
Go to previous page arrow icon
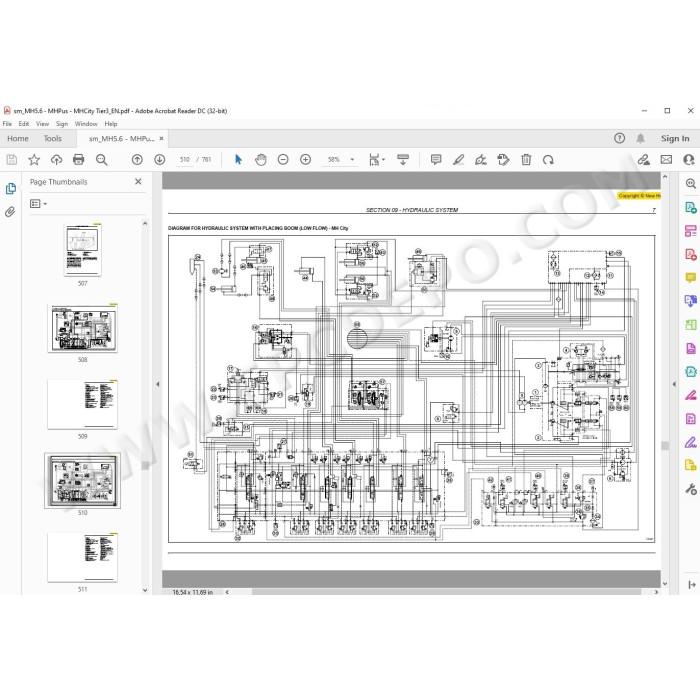click(x=137, y=160)
